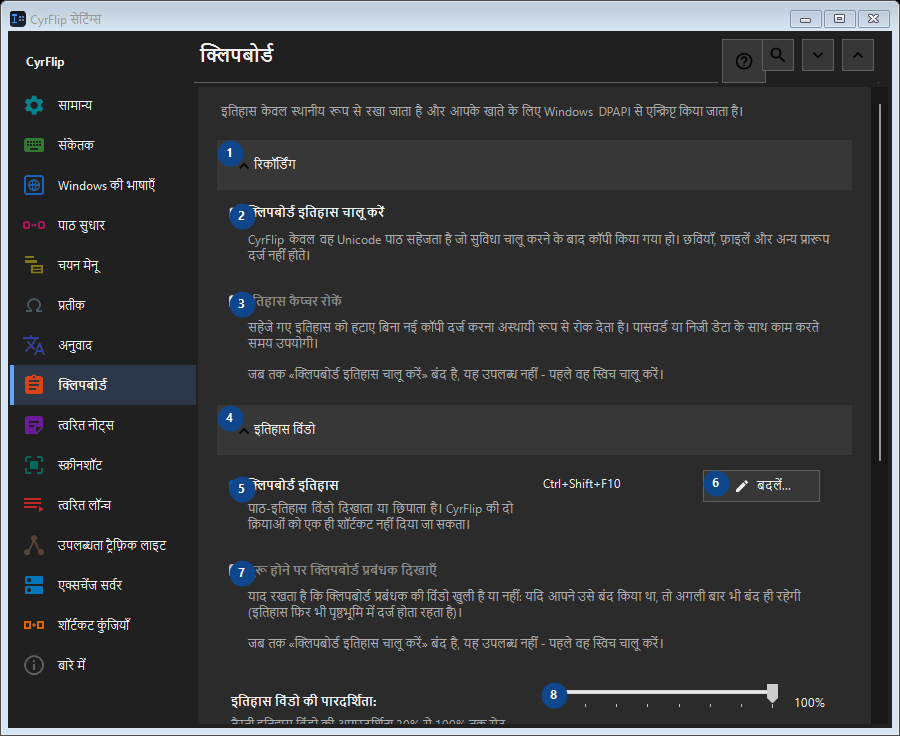Click the CyrFlip app icon in title bar
The image size is (900, 736).
point(18,19)
